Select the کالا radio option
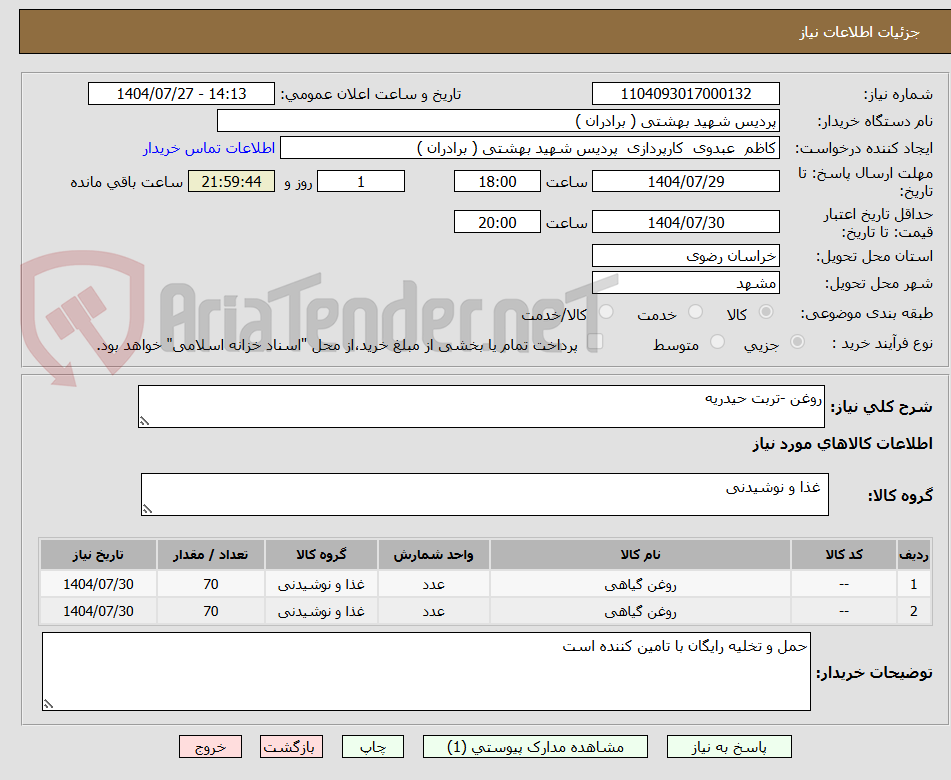Screen dimensions: 951x780 pyautogui.click(x=767, y=312)
